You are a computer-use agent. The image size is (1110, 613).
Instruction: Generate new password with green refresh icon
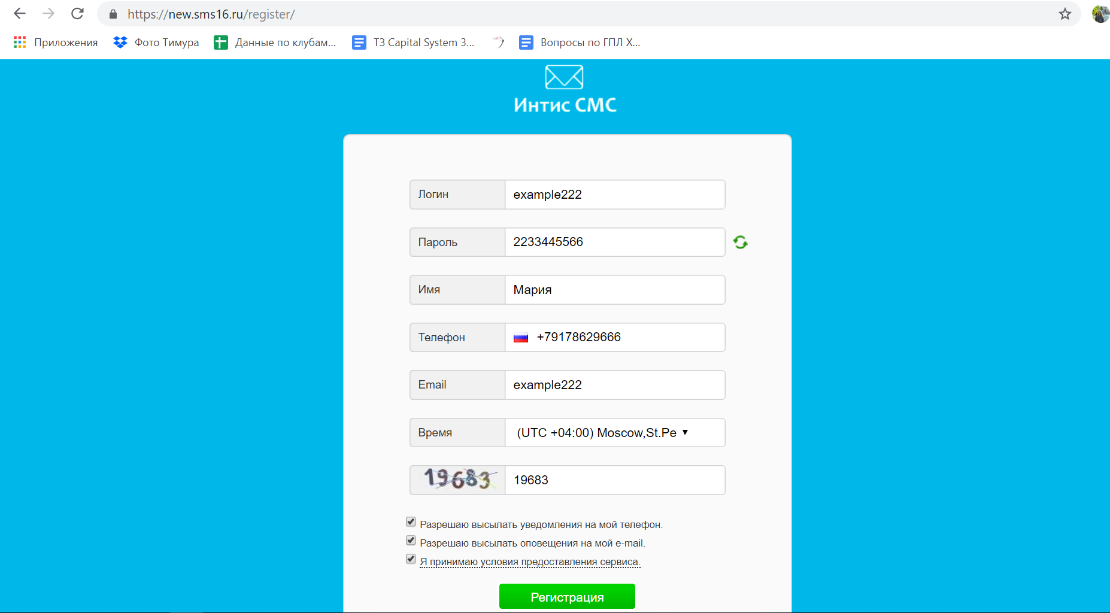(x=740, y=242)
